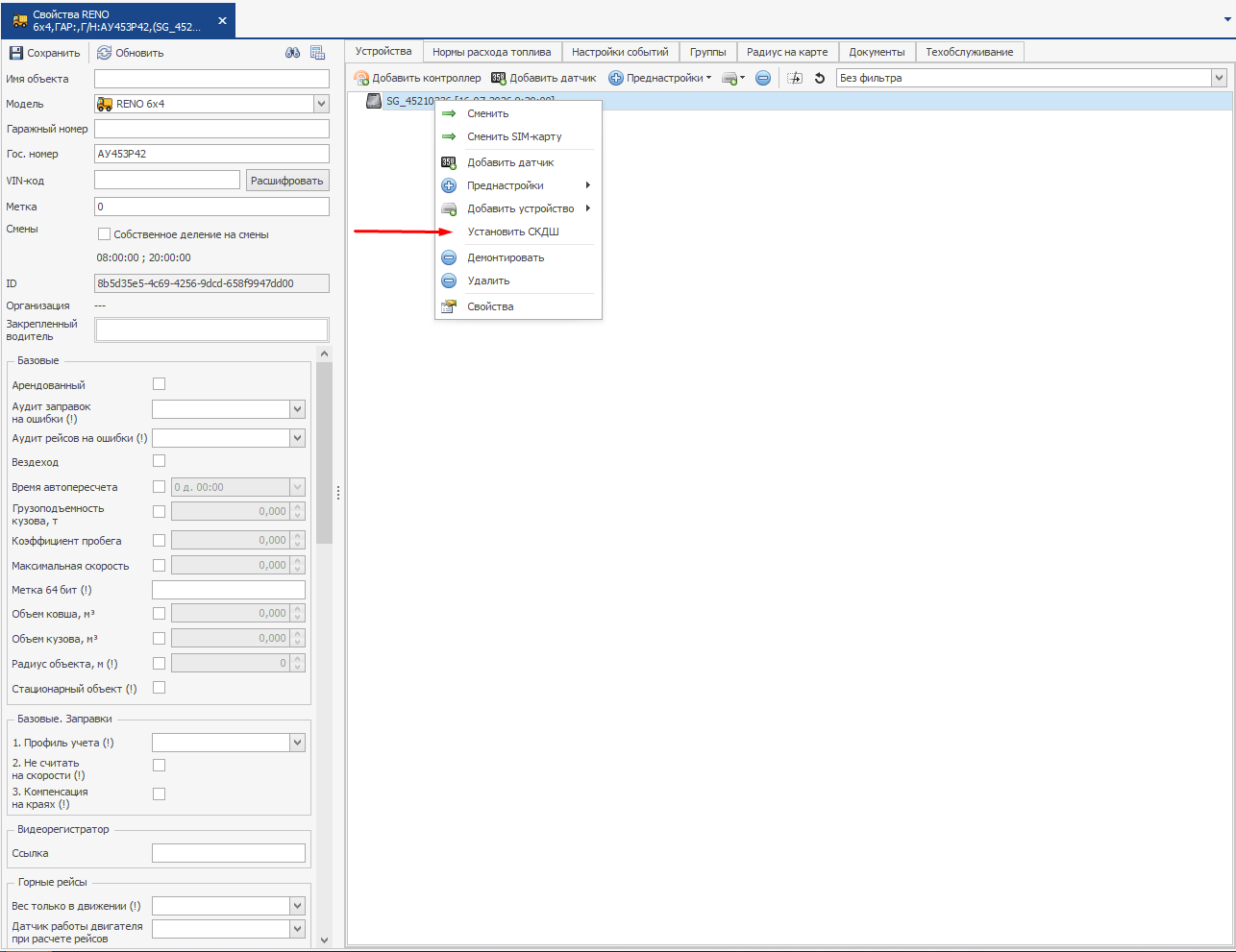1236x952 pixels.
Task: Open the add device toolbar dropdown icon
Action: point(733,78)
